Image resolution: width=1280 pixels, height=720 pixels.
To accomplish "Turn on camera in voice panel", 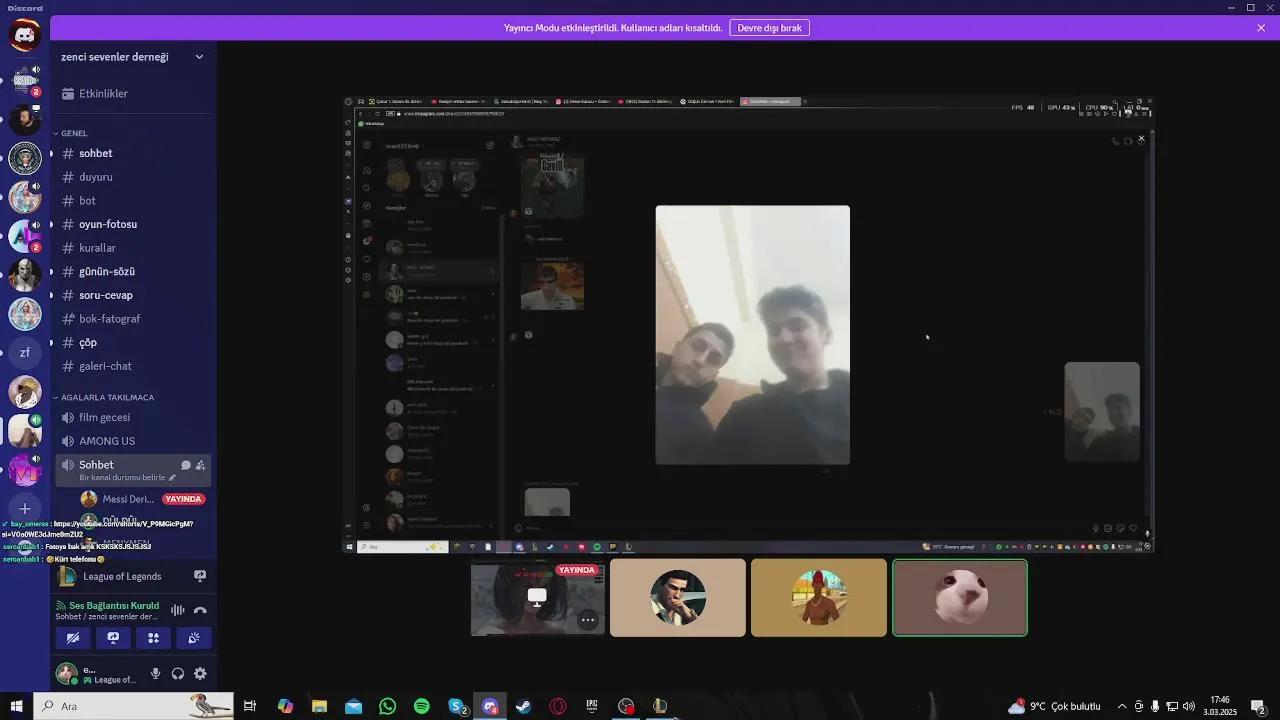I will (x=73, y=638).
